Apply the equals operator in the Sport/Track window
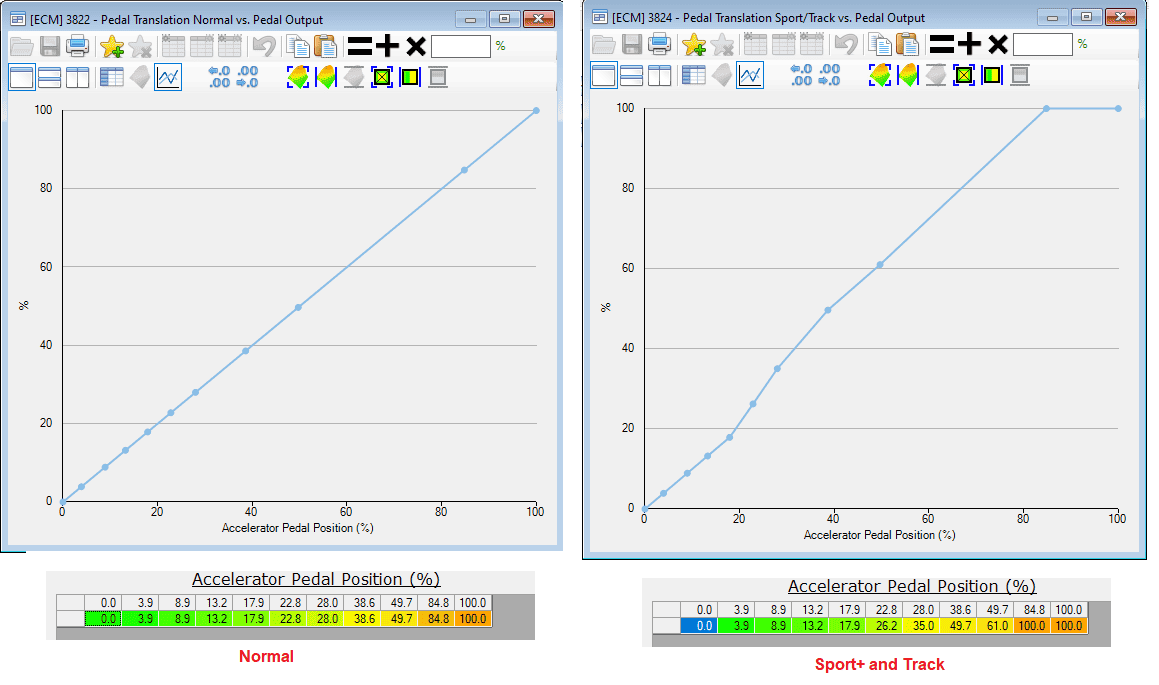Screen dimensions: 1159x685 (x=942, y=44)
